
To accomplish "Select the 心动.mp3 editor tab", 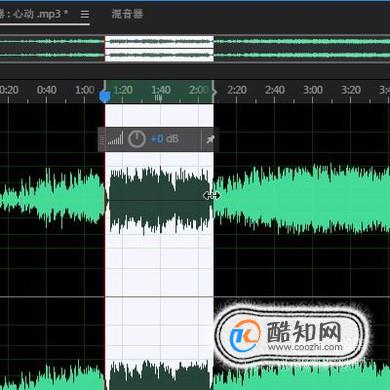I will tap(33, 14).
